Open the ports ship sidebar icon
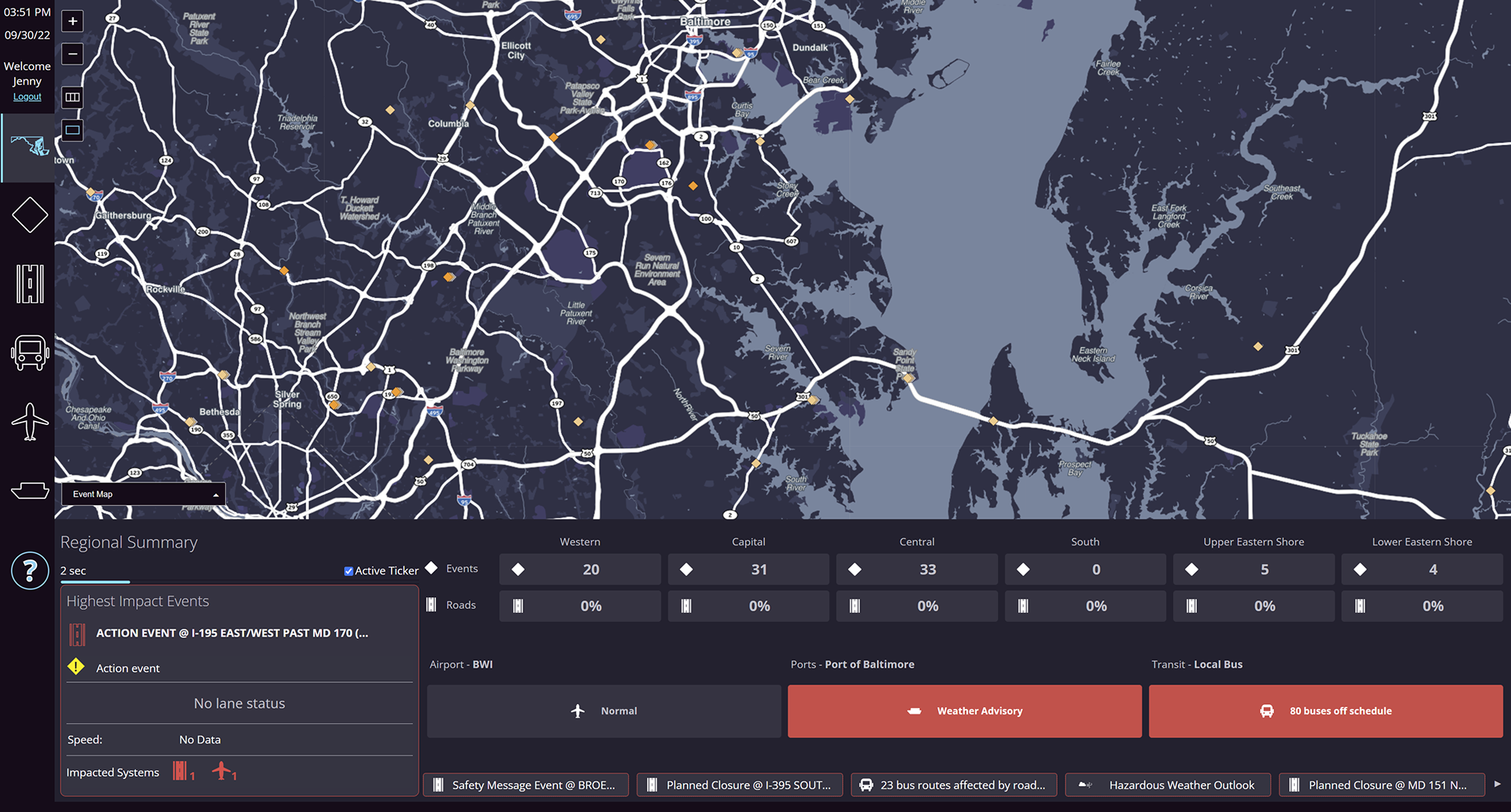This screenshot has width=1511, height=812. pos(30,490)
